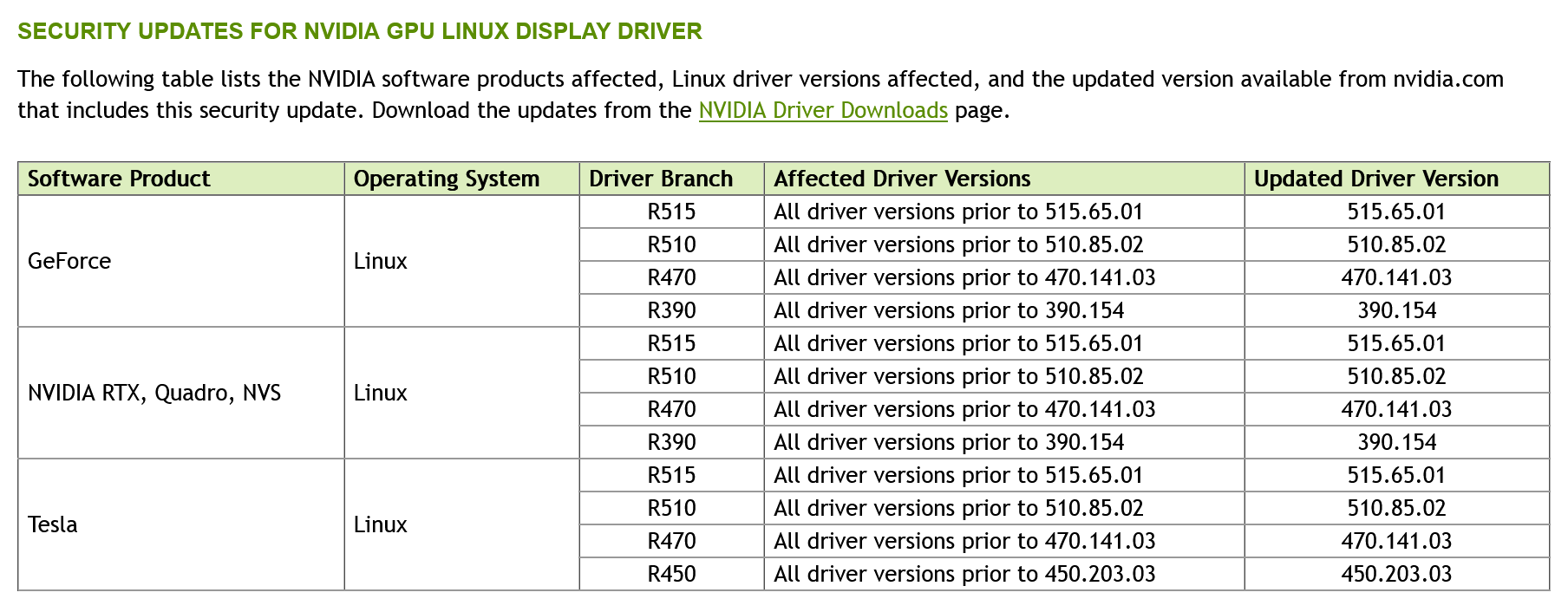Click GeForce's 'prior to 515.65.01' affected versions

(x=1004, y=212)
